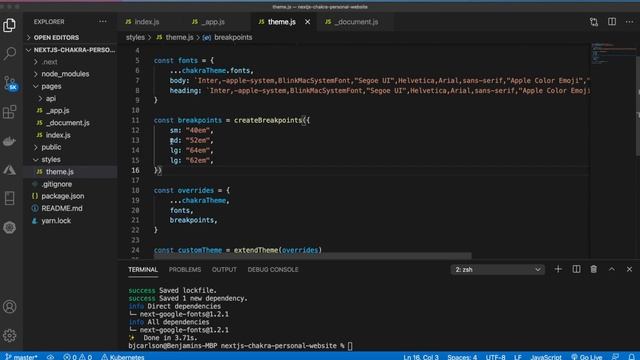Split the terminal panel
The image size is (640, 360).
[576, 269]
